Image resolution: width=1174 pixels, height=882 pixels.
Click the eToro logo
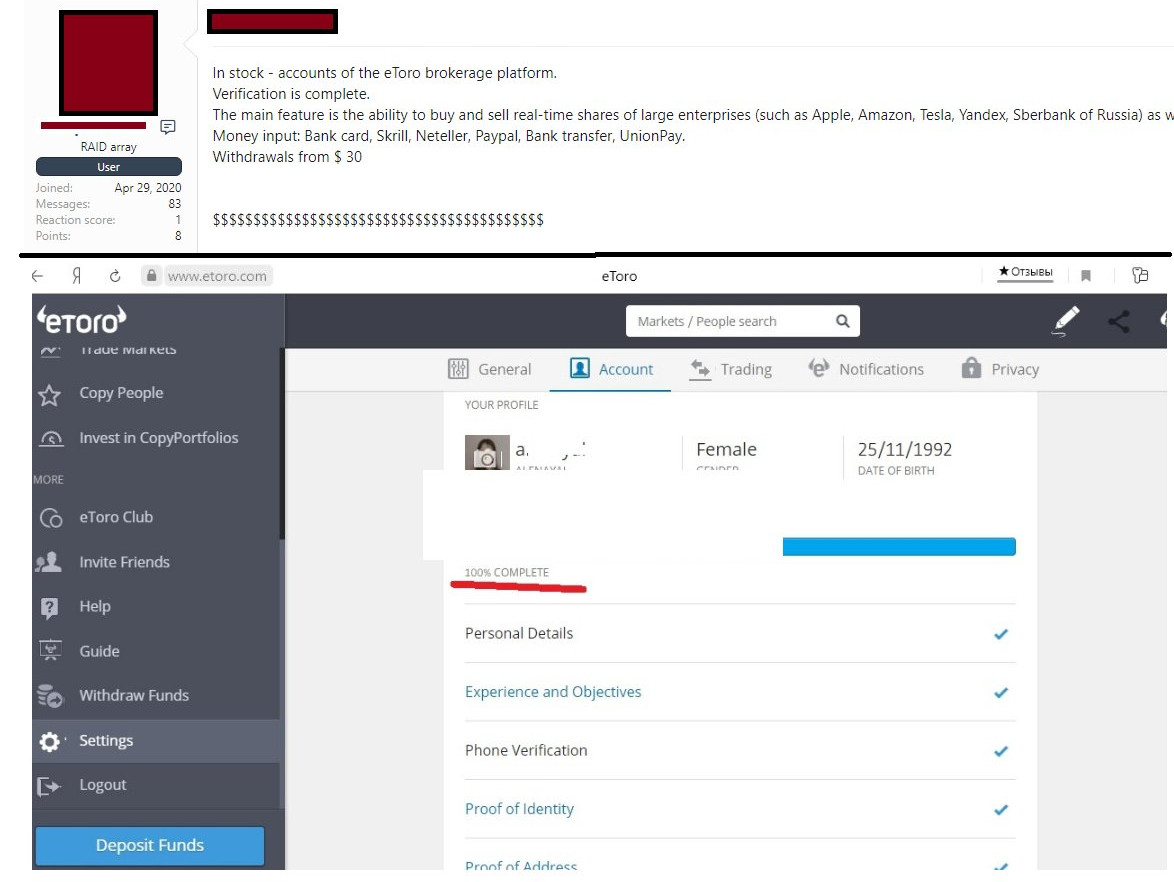click(82, 320)
